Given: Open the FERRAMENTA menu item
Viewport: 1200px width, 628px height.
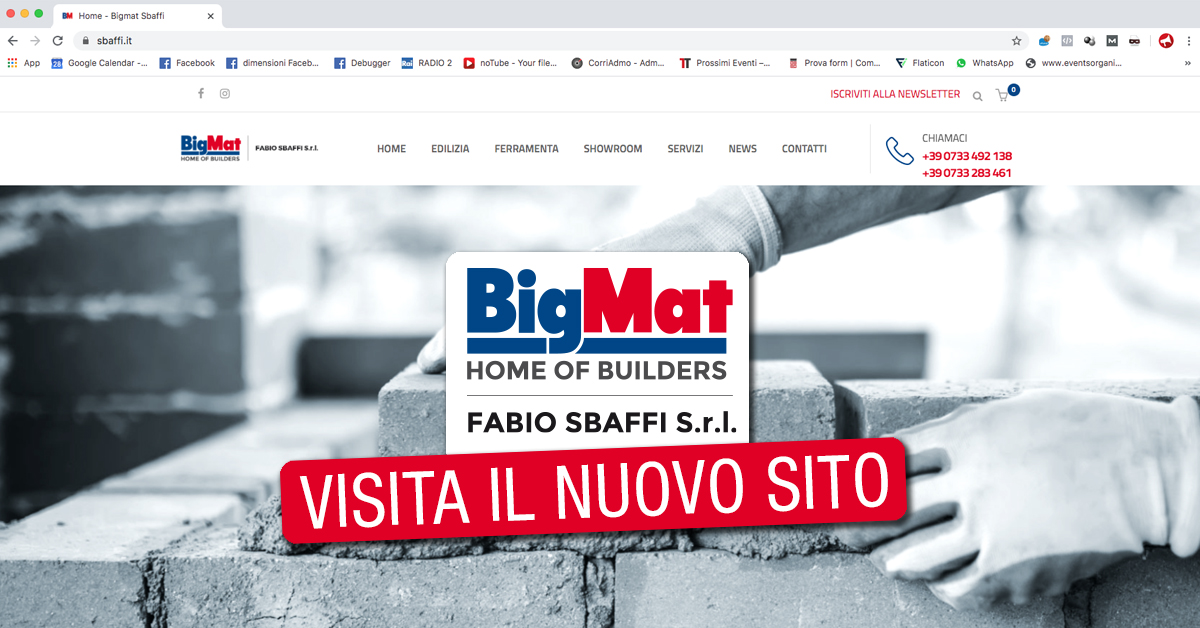Looking at the screenshot, I should tap(526, 149).
